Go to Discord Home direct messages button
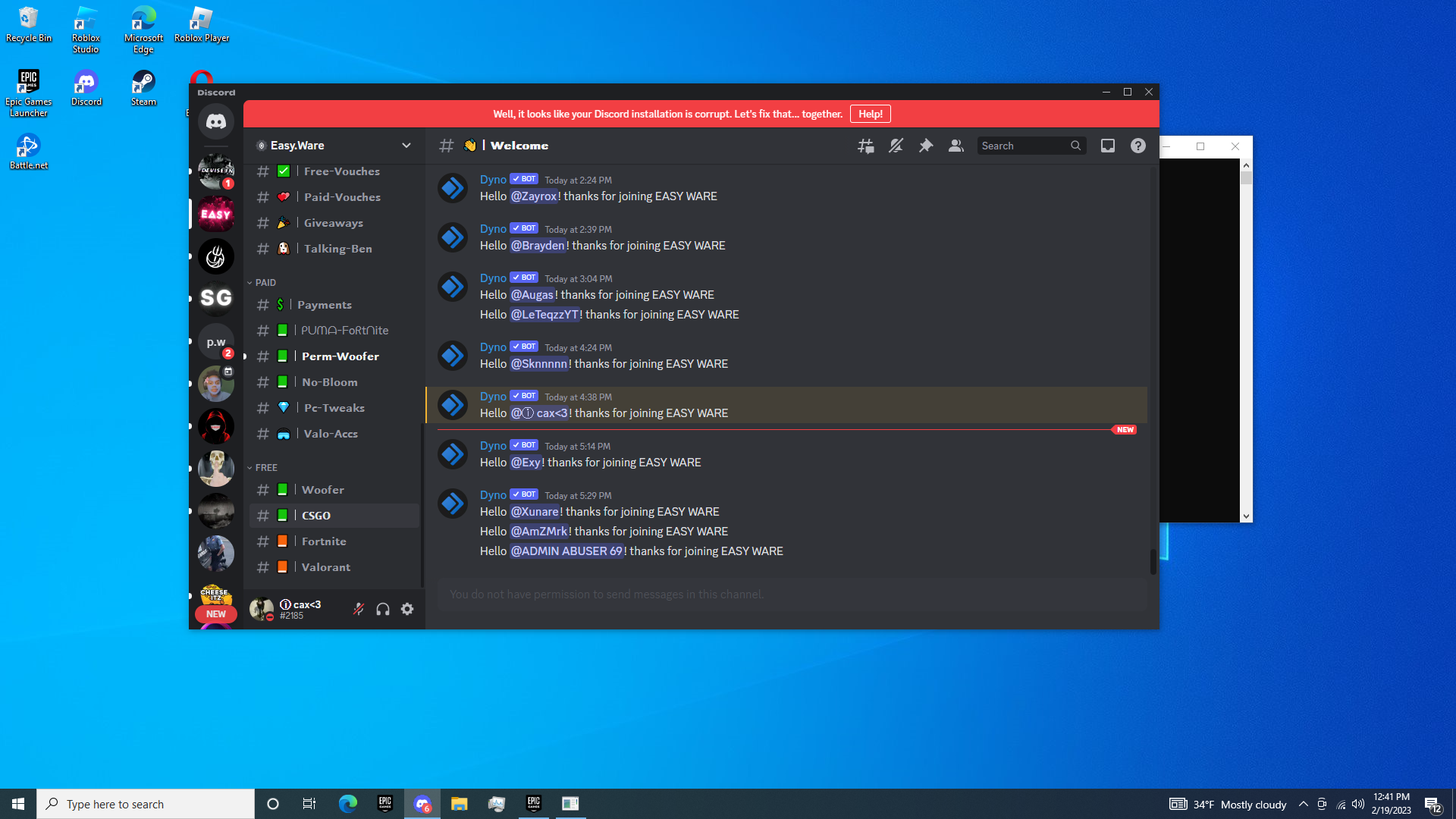The width and height of the screenshot is (1456, 819). point(216,121)
